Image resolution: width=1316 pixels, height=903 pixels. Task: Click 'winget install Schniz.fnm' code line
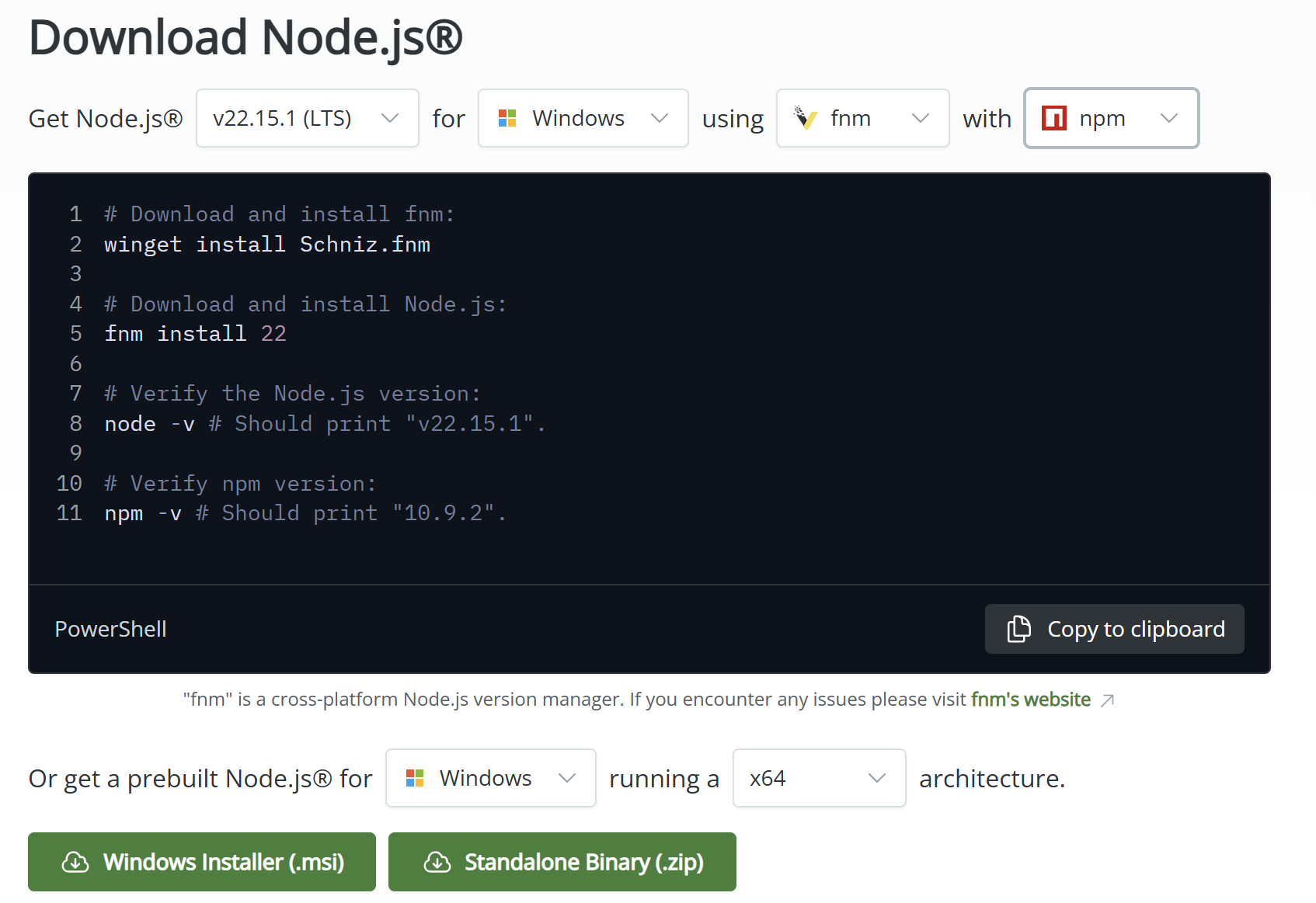click(x=267, y=245)
